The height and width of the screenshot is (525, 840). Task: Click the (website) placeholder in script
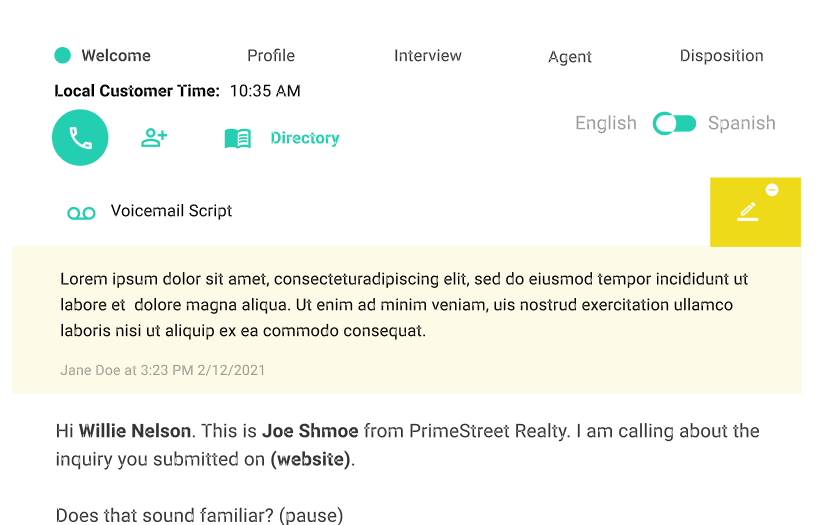point(311,460)
